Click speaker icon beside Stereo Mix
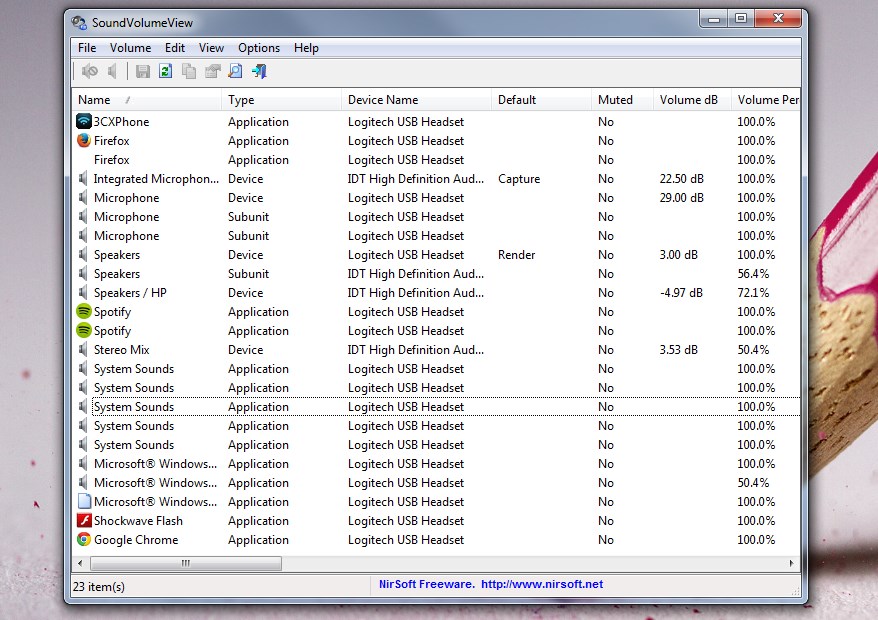 coord(83,349)
